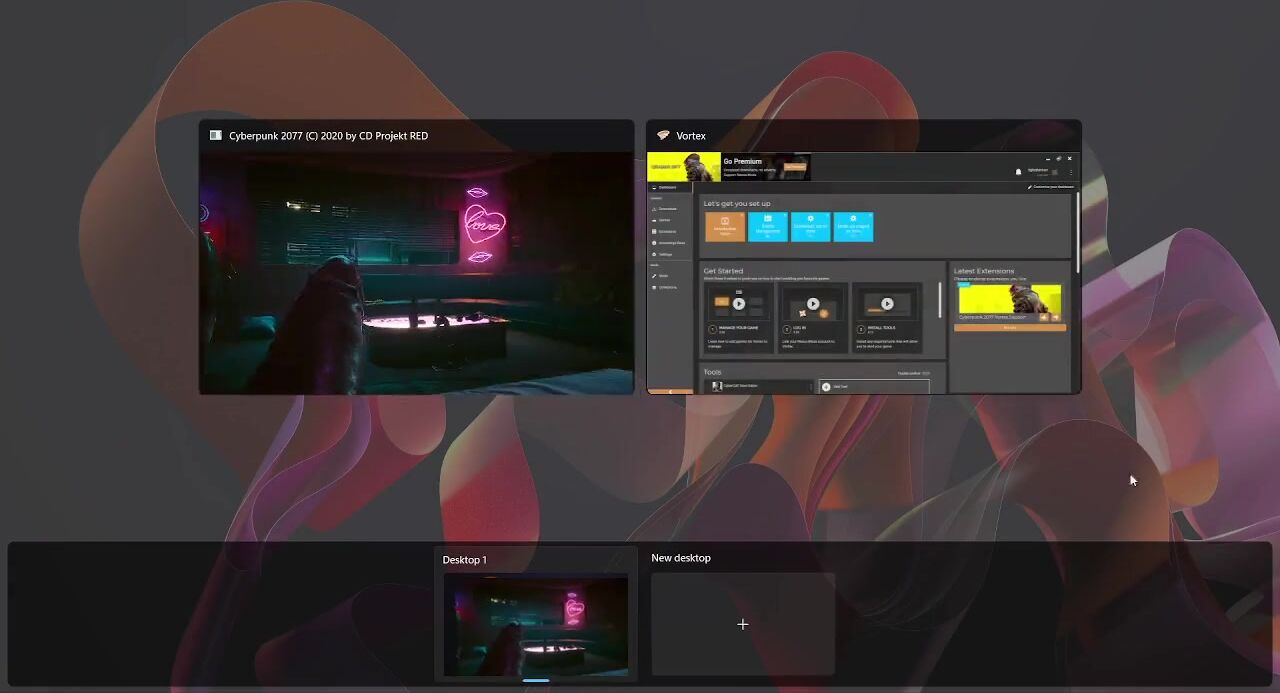Image resolution: width=1280 pixels, height=693 pixels.
Task: Select the Desktop 1 thumbnail
Action: coord(536,624)
